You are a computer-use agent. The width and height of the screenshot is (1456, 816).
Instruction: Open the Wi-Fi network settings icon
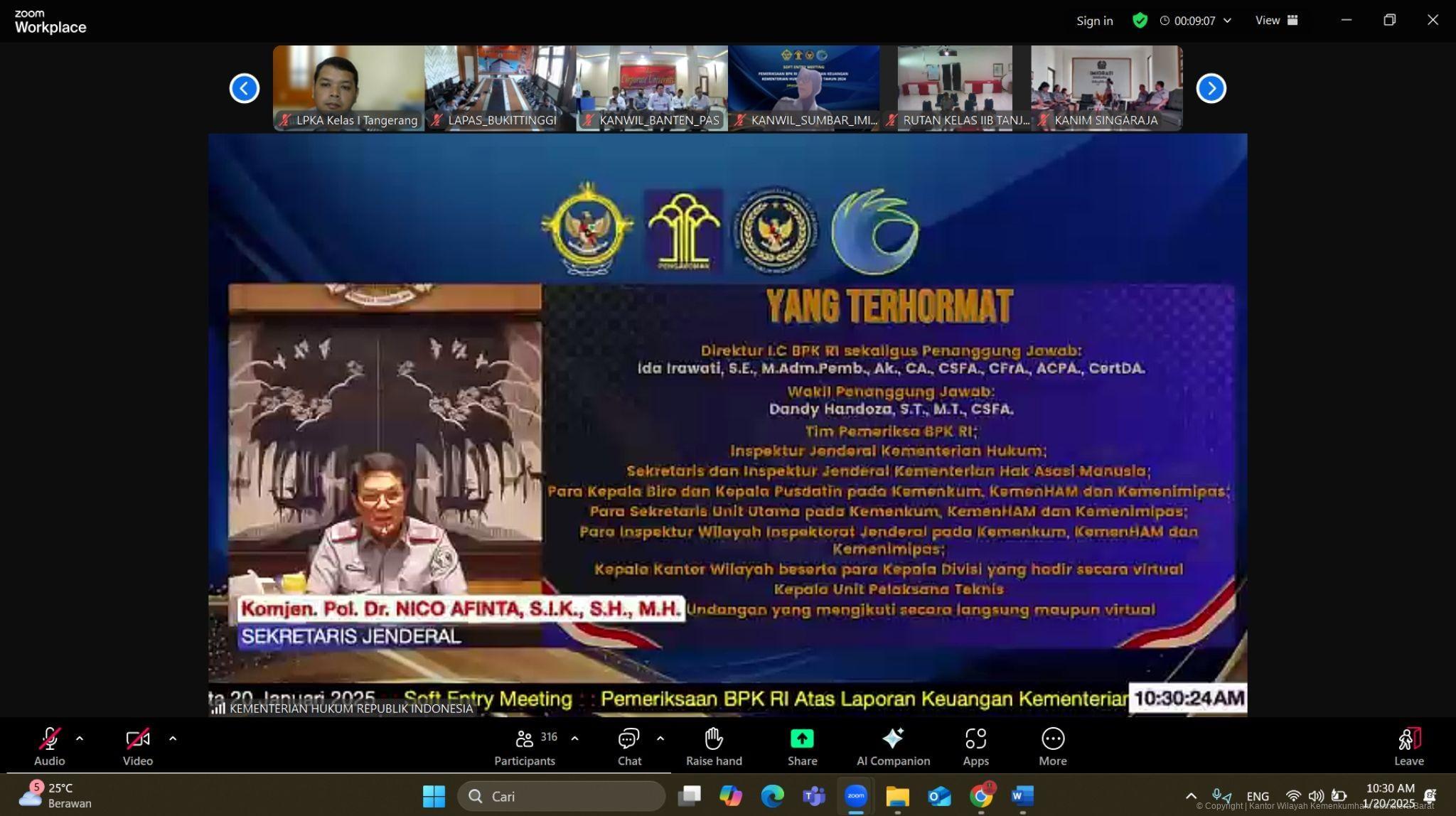point(1294,796)
